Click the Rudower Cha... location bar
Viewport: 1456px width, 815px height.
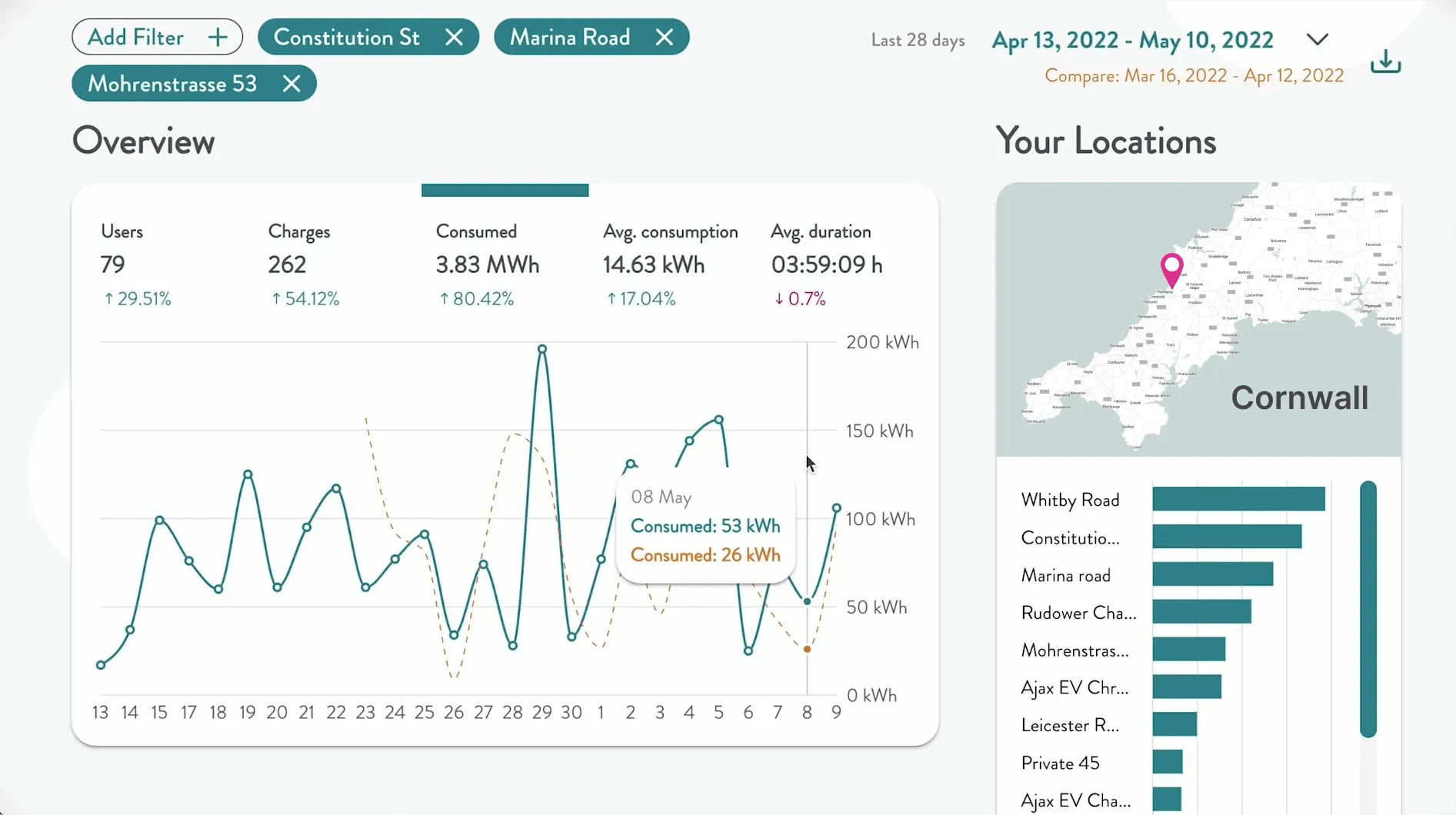point(1201,612)
